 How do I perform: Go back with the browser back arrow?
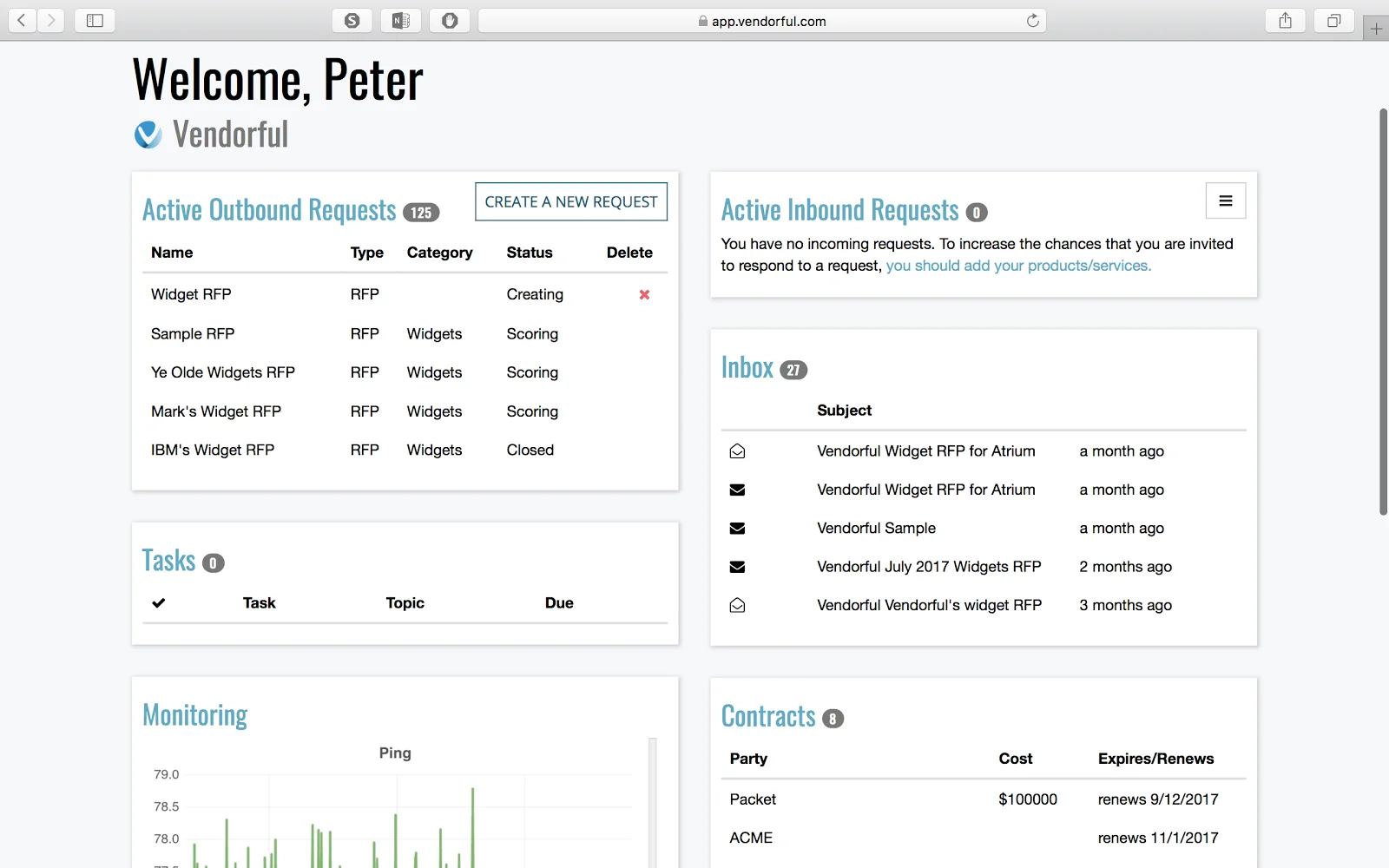[x=23, y=20]
